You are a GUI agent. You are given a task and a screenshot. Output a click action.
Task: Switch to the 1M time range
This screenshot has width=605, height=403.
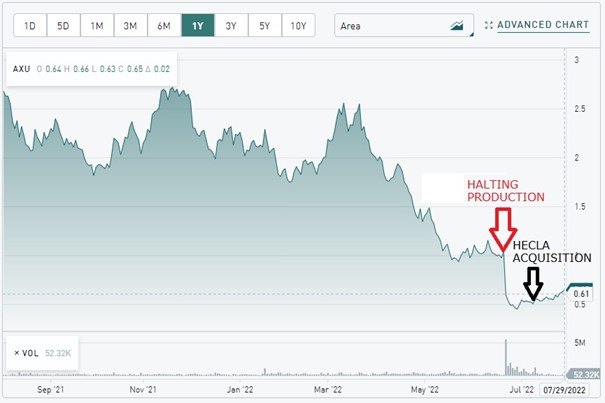point(97,25)
